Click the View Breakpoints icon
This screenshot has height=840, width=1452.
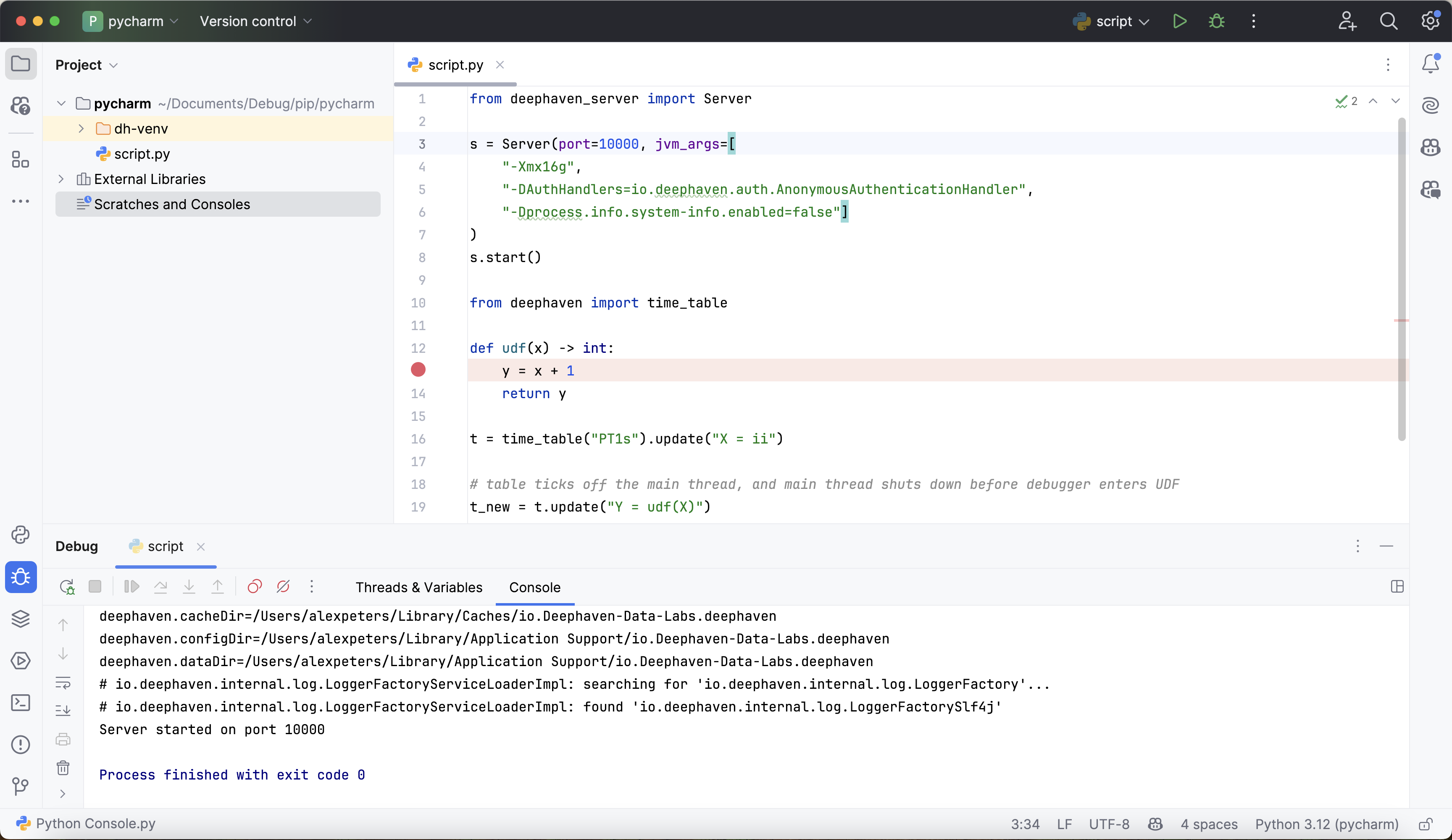click(255, 587)
